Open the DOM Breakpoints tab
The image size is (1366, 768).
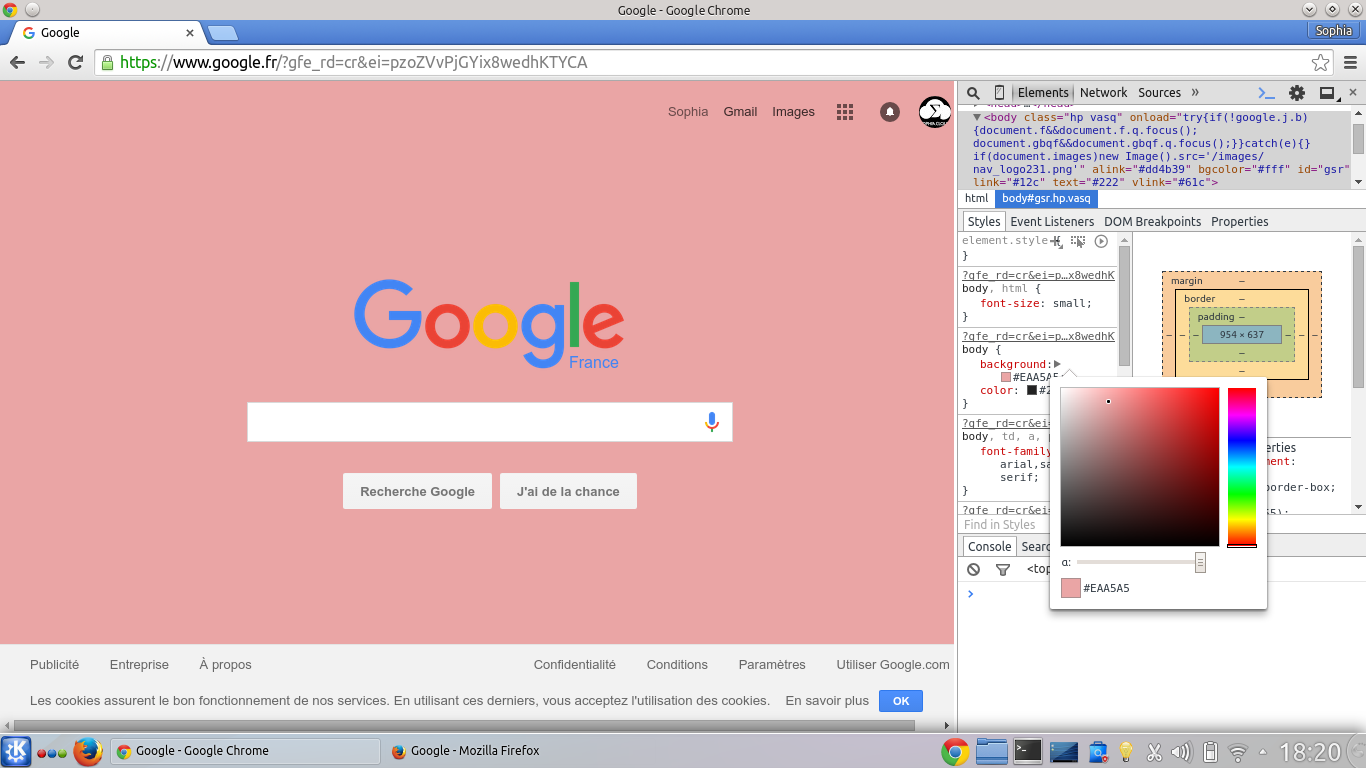coord(1152,221)
